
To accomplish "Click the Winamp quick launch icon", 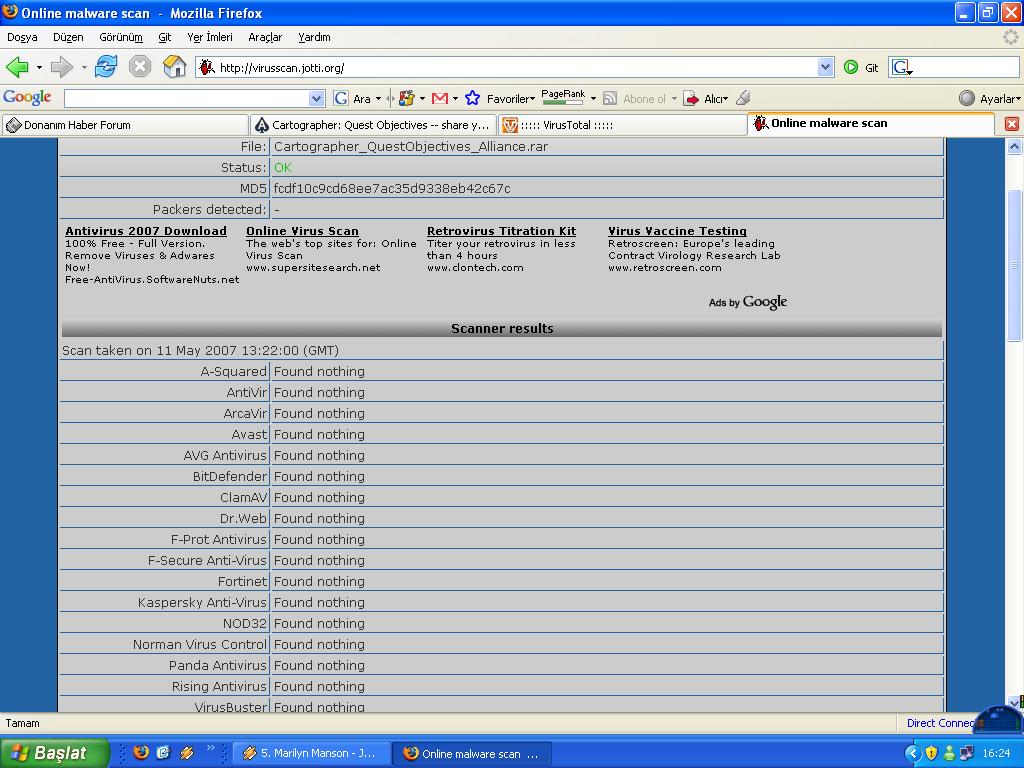I will (x=187, y=753).
